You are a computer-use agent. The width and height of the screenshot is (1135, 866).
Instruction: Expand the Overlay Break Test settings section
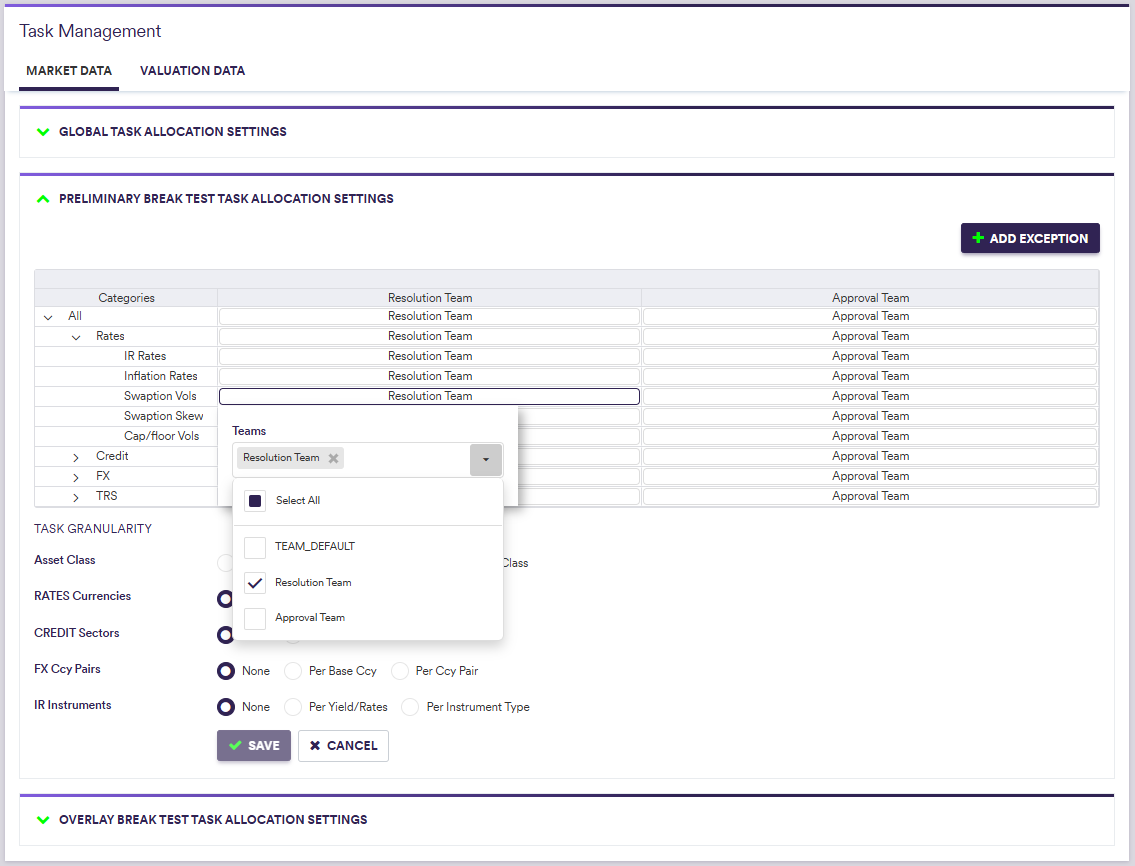(43, 820)
